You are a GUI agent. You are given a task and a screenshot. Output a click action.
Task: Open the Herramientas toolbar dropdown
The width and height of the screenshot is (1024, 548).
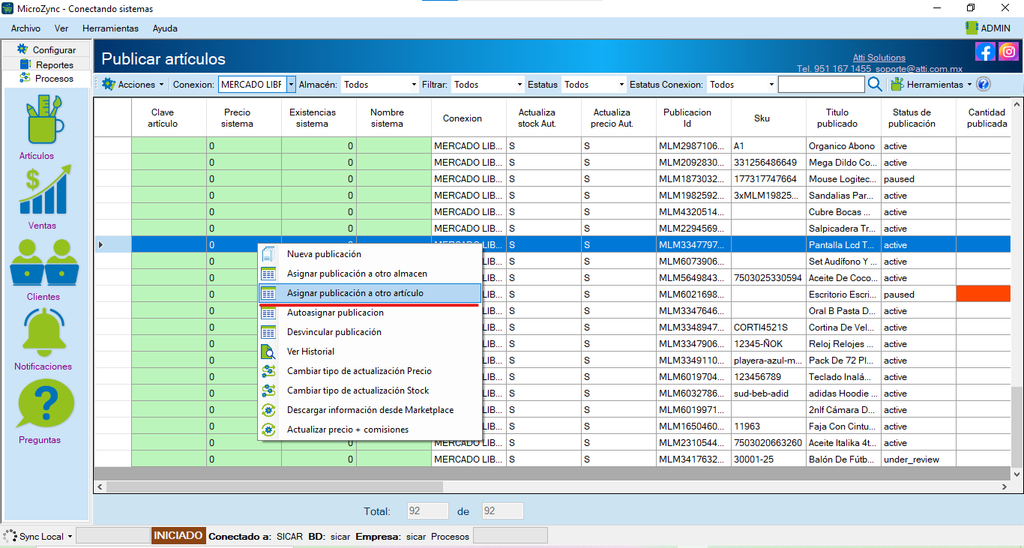click(x=931, y=84)
